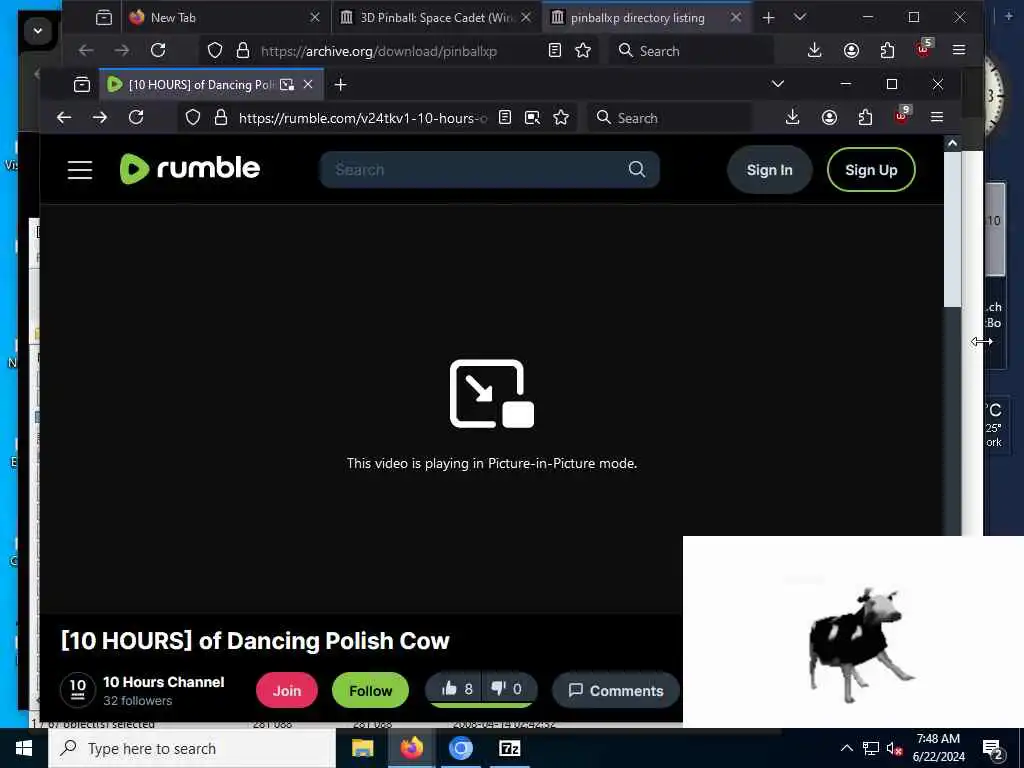Like the video with thumbs up

[456, 688]
